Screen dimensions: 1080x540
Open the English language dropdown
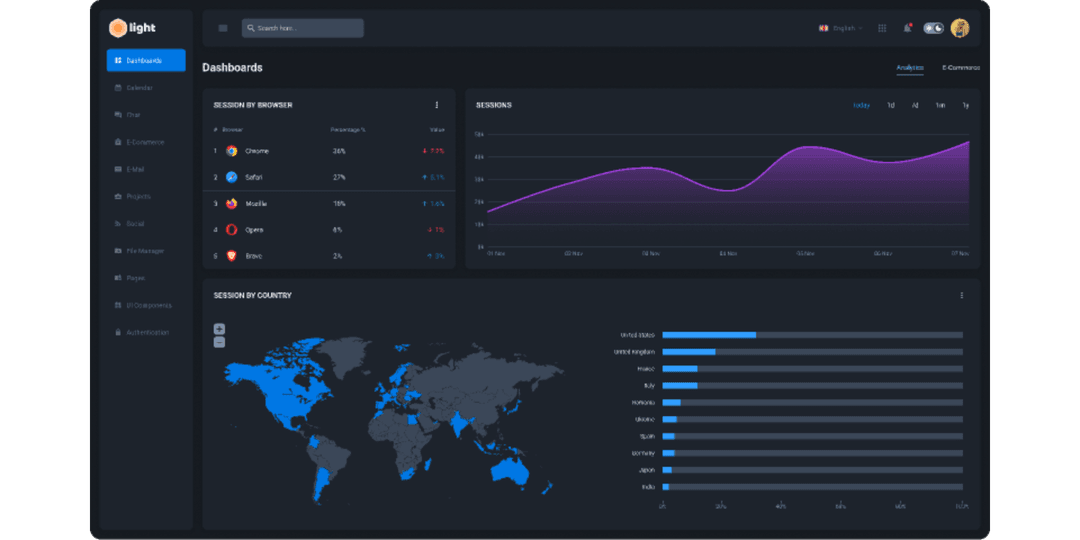(840, 28)
